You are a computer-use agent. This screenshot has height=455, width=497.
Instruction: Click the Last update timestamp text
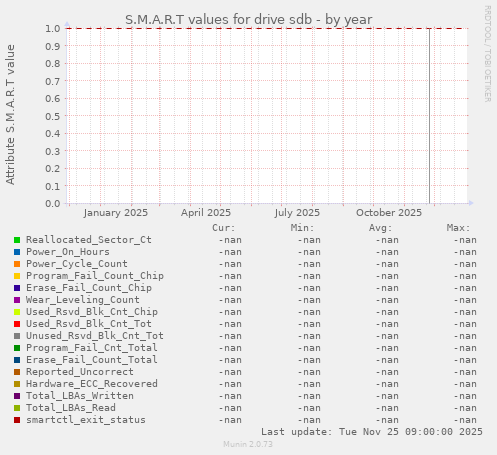tap(372, 432)
